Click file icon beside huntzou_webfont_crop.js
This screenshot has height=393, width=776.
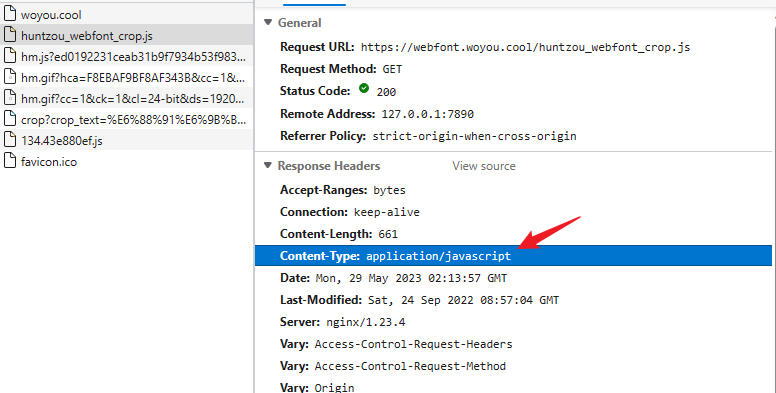[10, 35]
